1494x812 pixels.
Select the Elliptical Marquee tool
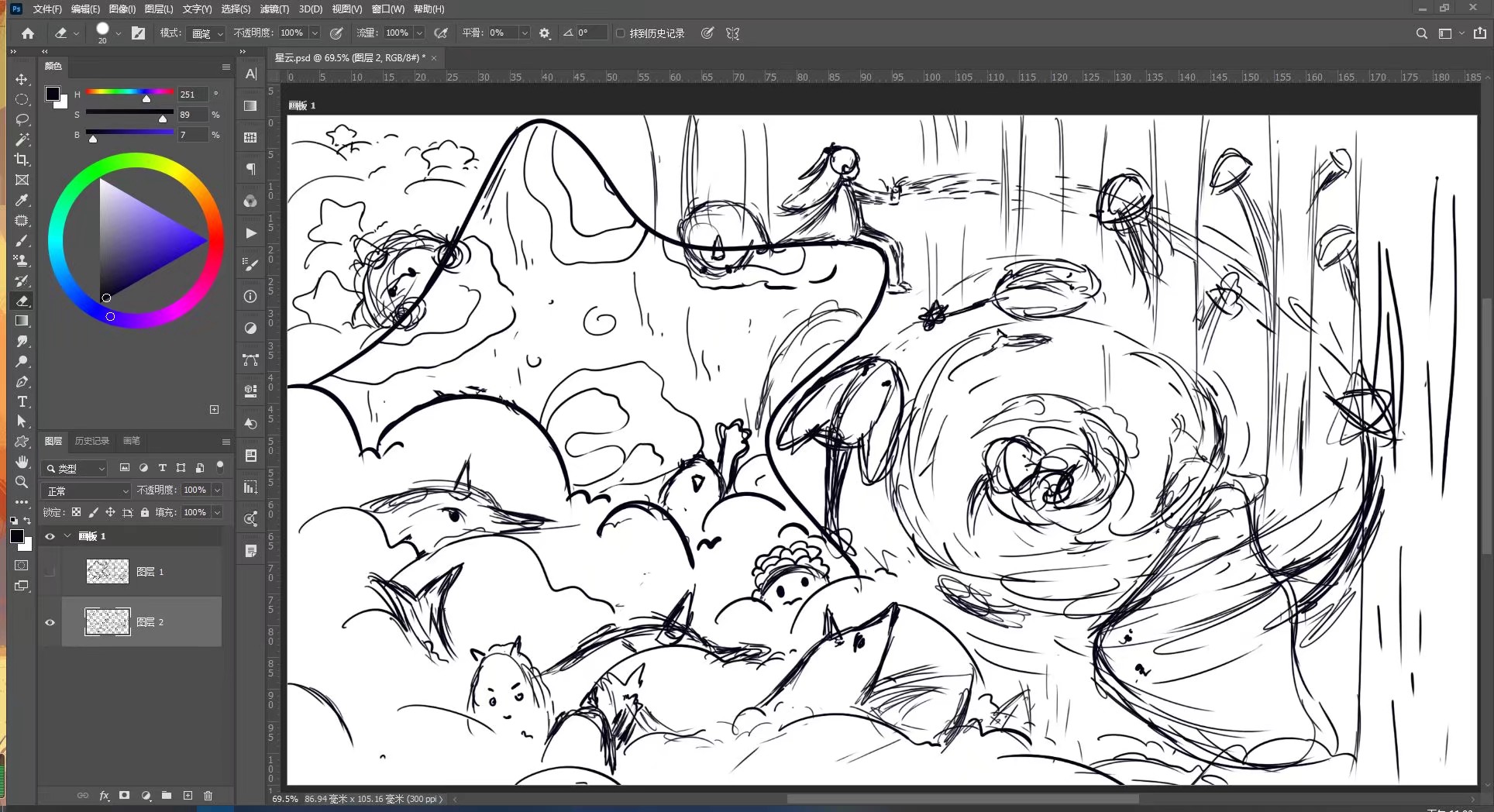coord(22,99)
